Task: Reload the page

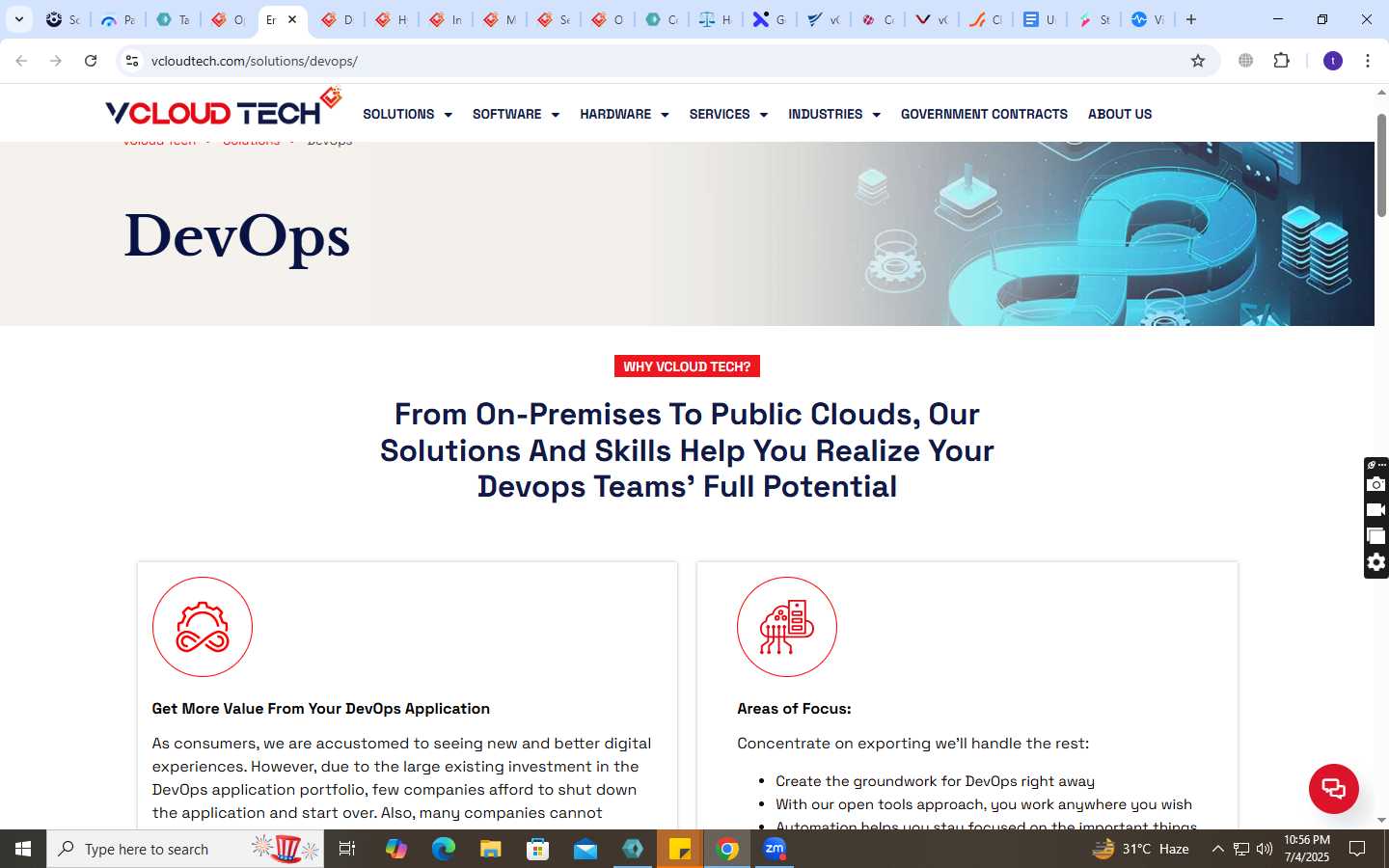Action: click(x=91, y=61)
